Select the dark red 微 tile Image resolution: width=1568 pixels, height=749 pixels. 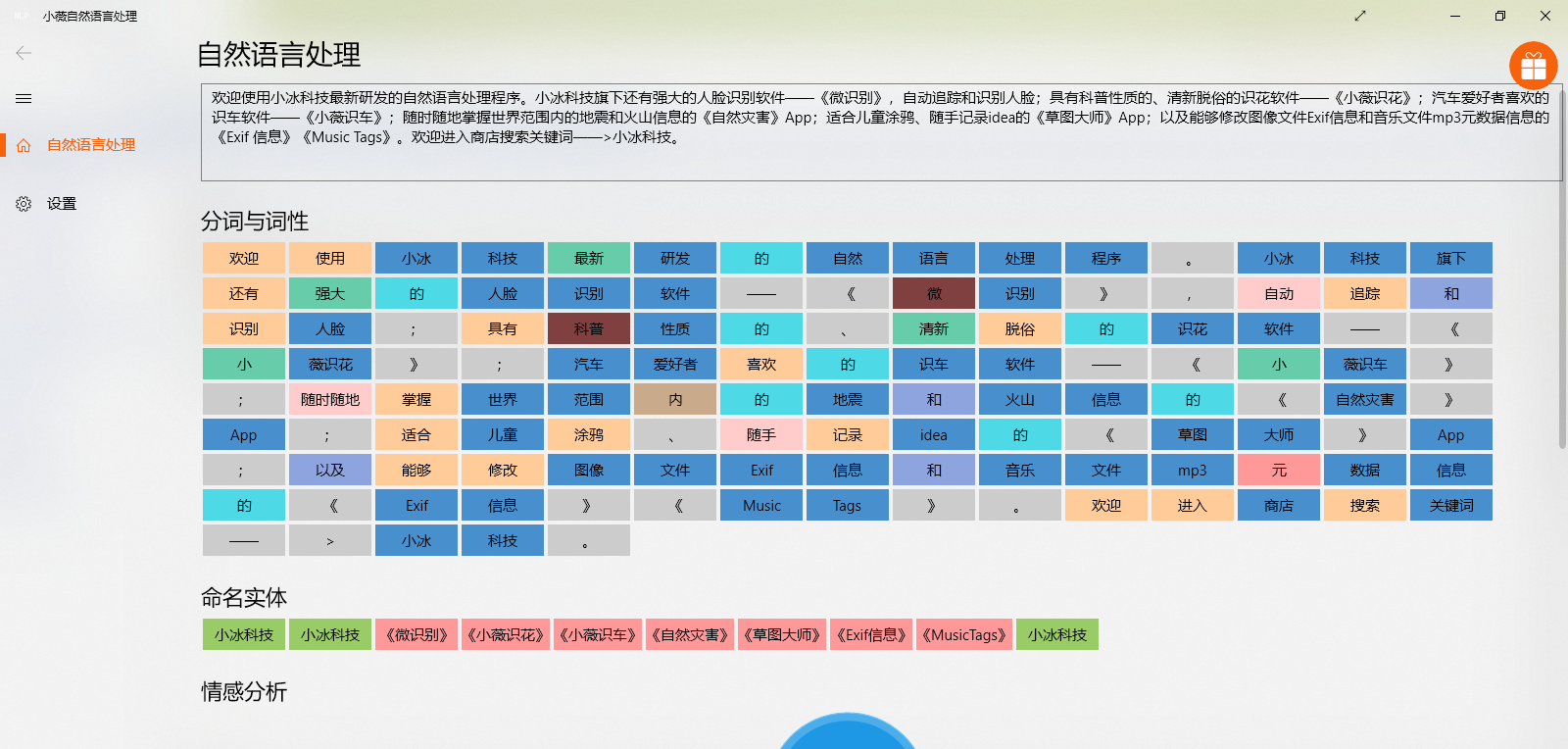coord(934,293)
